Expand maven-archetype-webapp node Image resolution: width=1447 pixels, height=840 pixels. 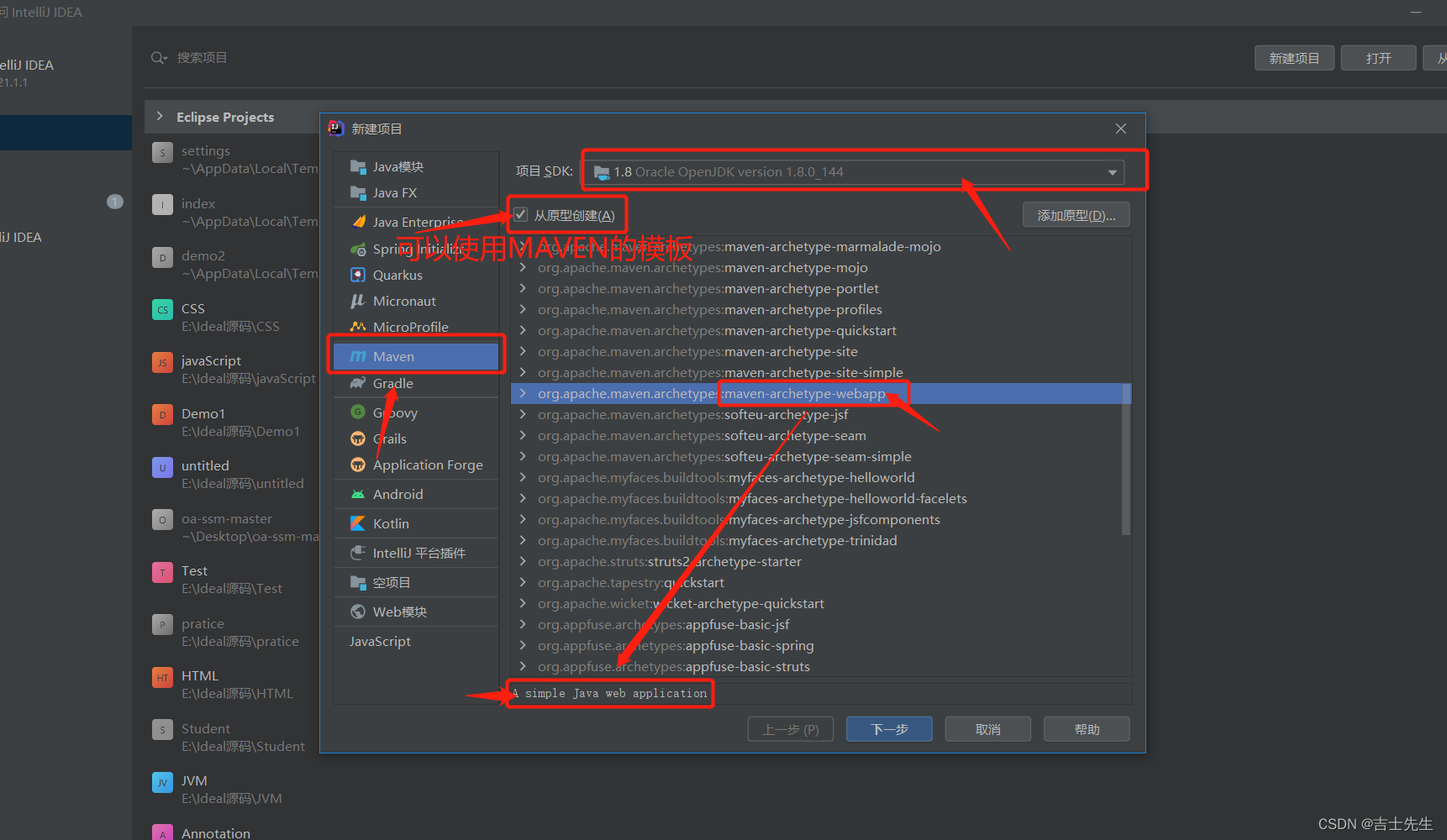[523, 393]
